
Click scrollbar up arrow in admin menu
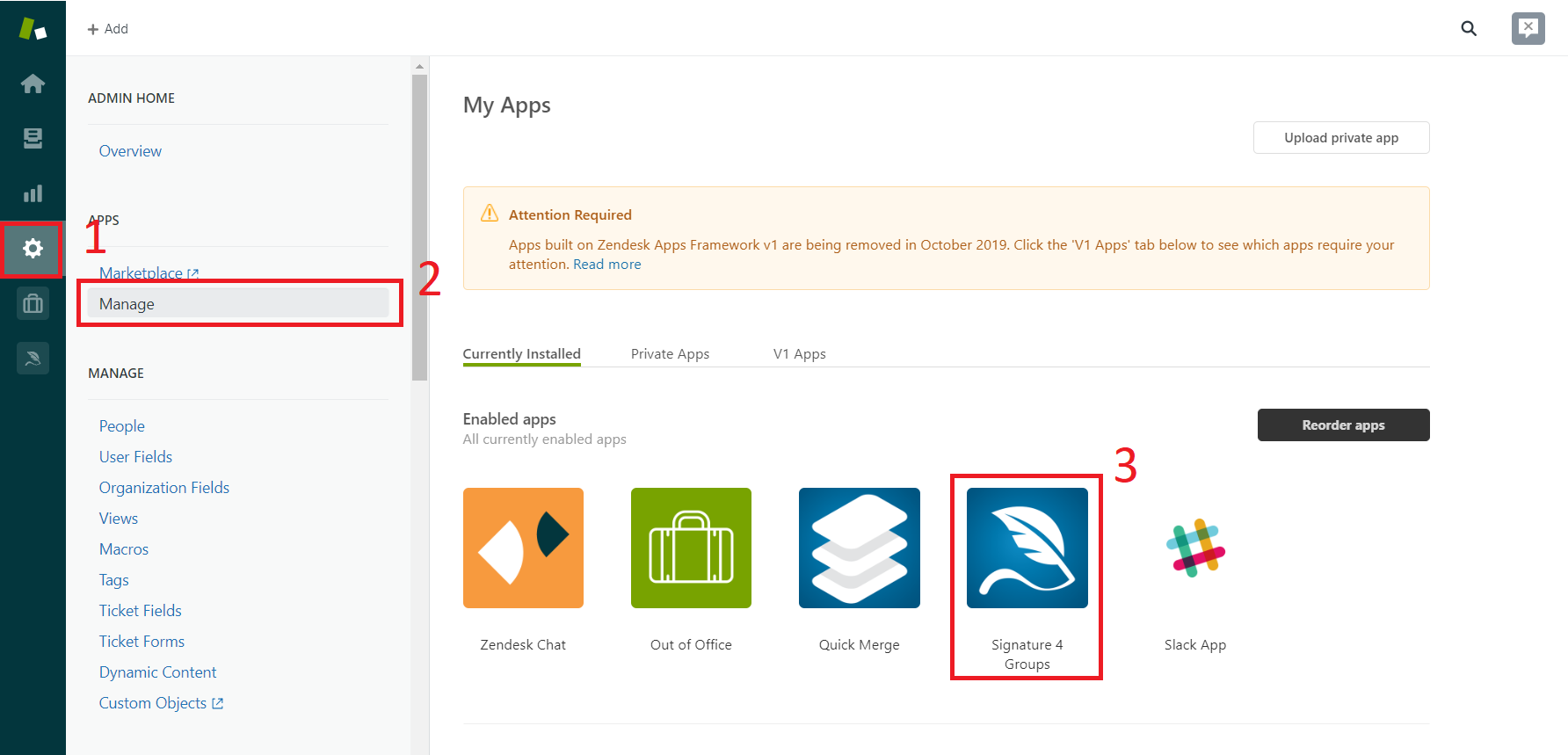pyautogui.click(x=420, y=66)
